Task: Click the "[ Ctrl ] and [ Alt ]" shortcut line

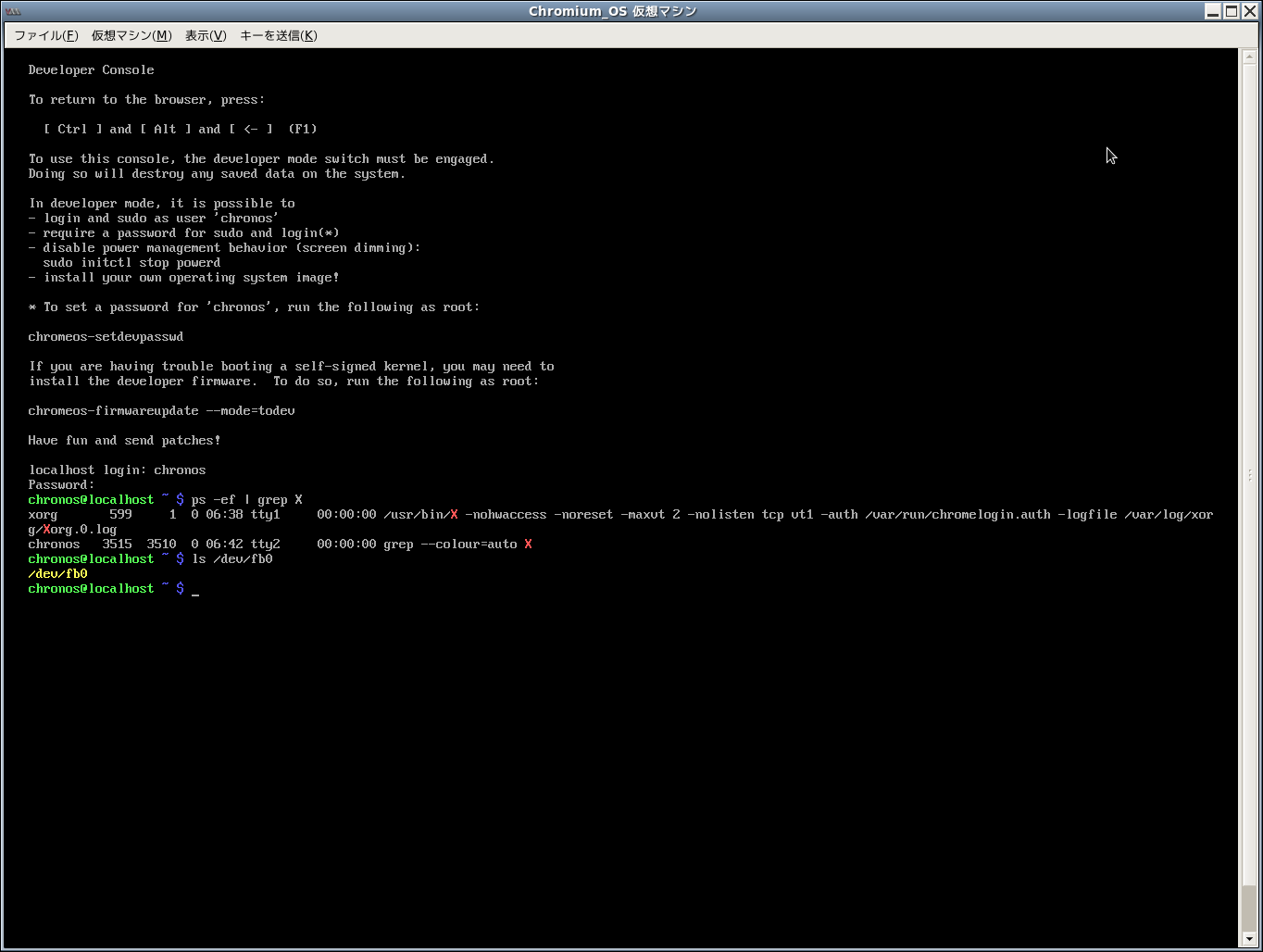Action: click(181, 130)
